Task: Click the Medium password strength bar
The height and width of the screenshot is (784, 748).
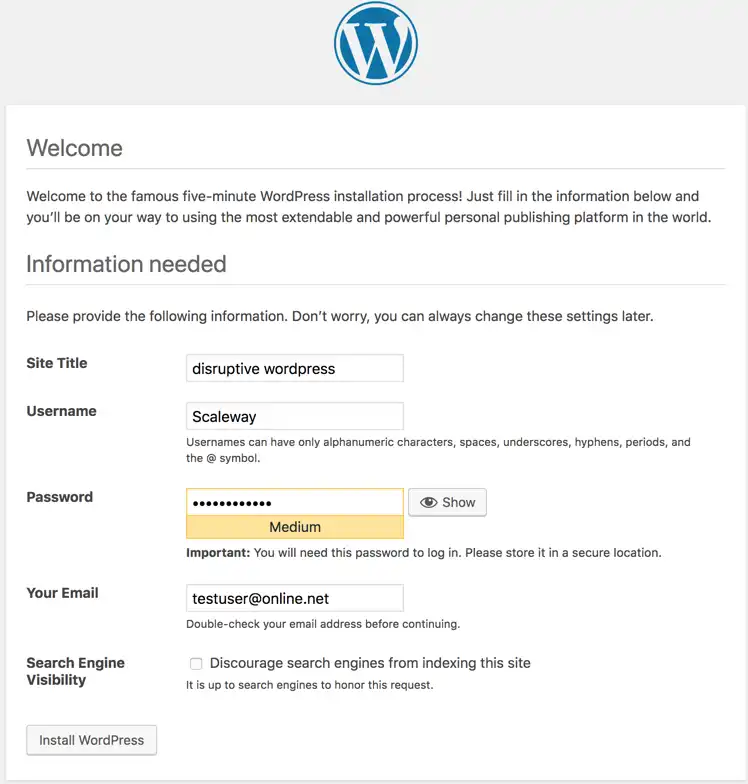Action: [x=294, y=527]
